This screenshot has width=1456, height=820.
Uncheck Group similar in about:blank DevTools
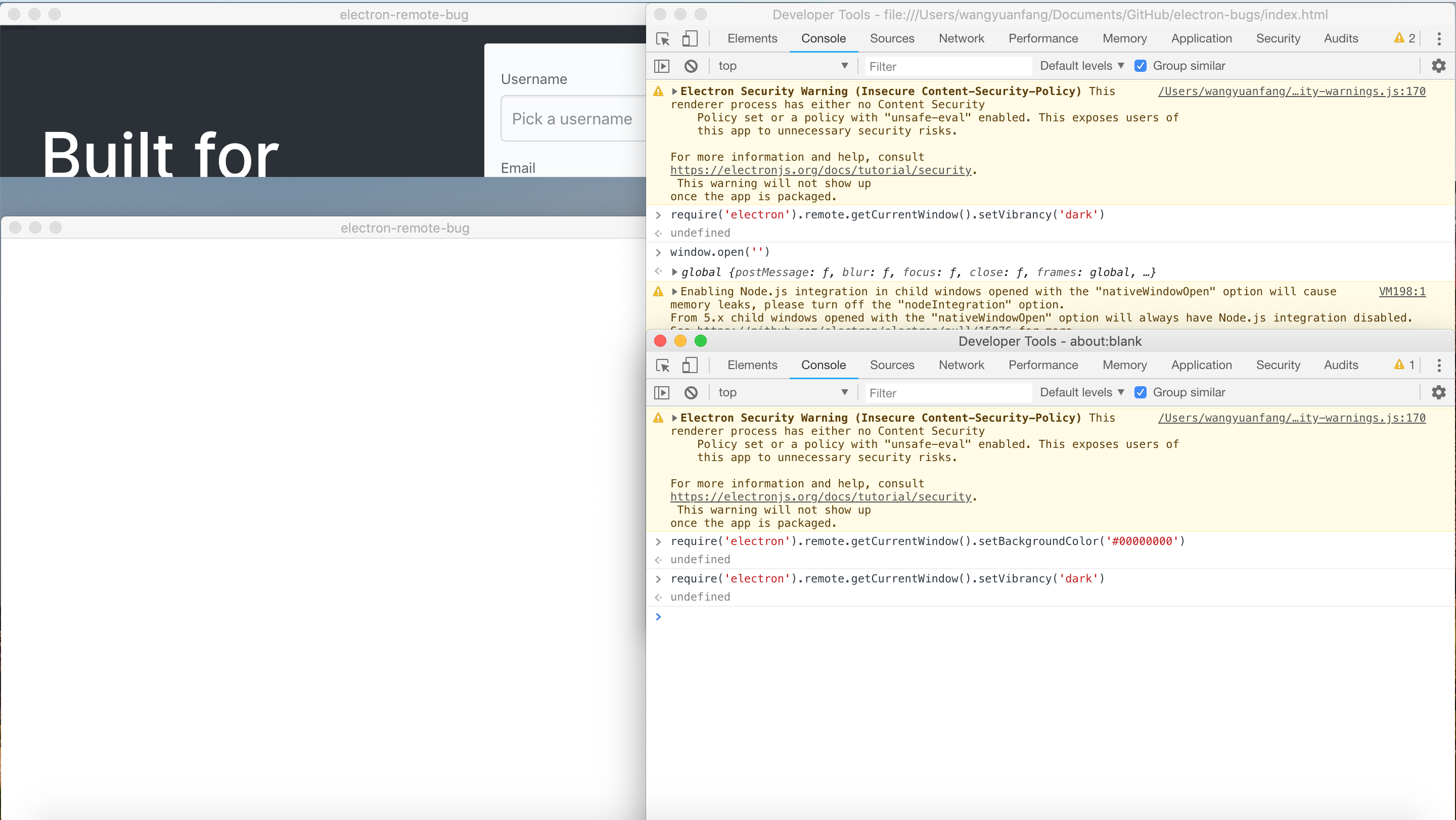click(x=1141, y=392)
